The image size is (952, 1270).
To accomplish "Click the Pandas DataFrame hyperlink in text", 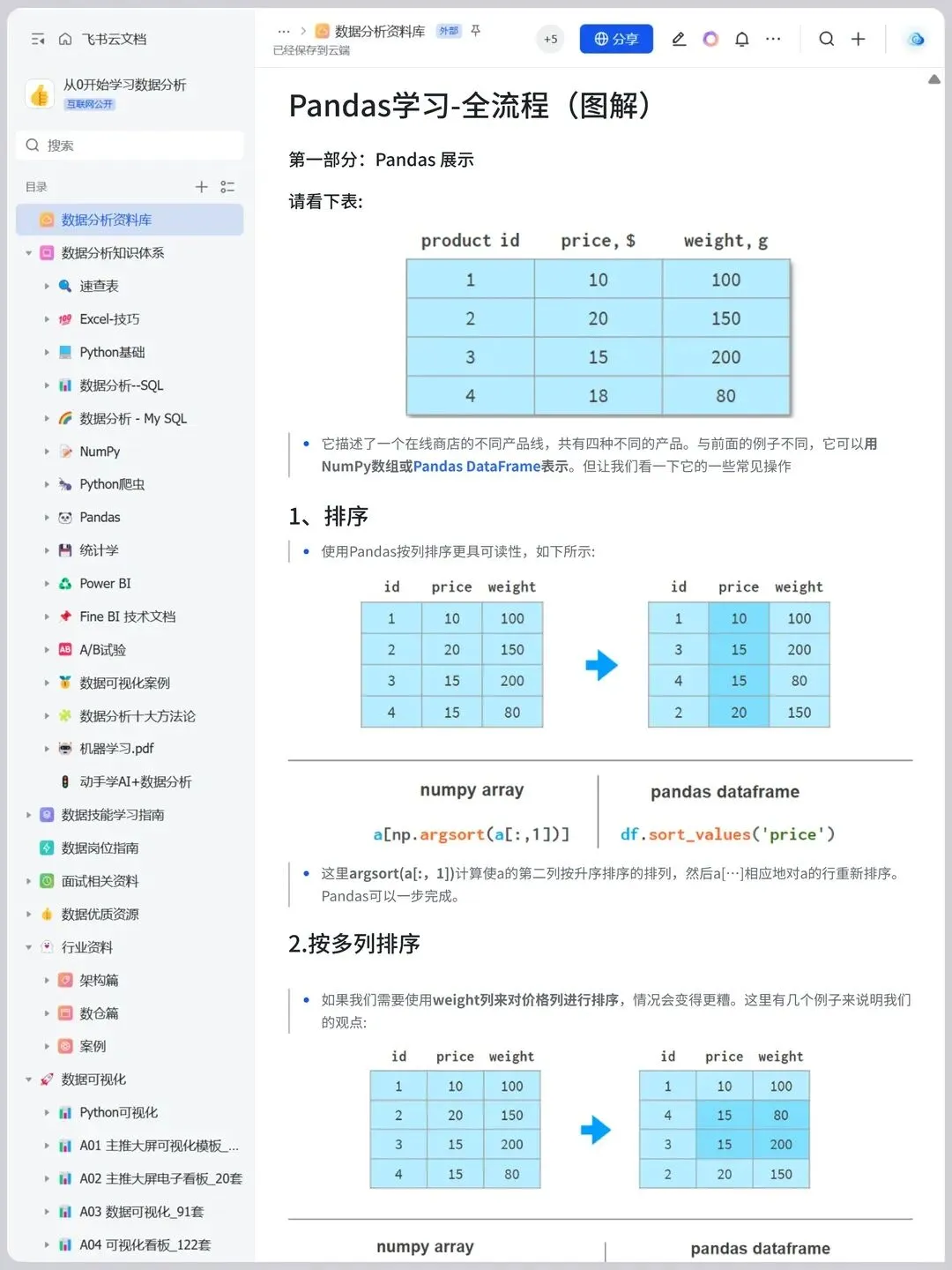I will (477, 467).
